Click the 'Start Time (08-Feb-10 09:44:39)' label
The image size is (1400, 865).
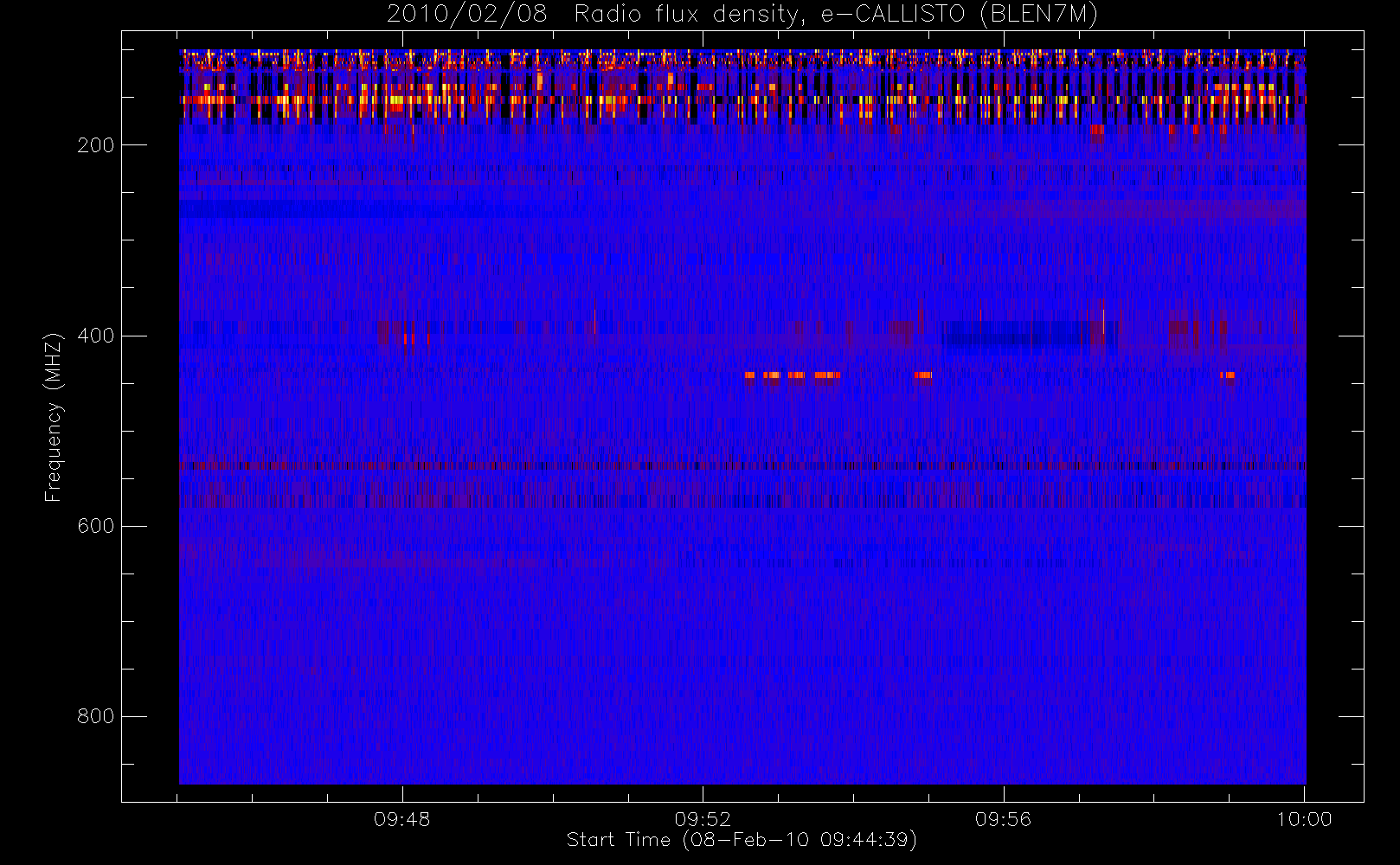pyautogui.click(x=742, y=840)
